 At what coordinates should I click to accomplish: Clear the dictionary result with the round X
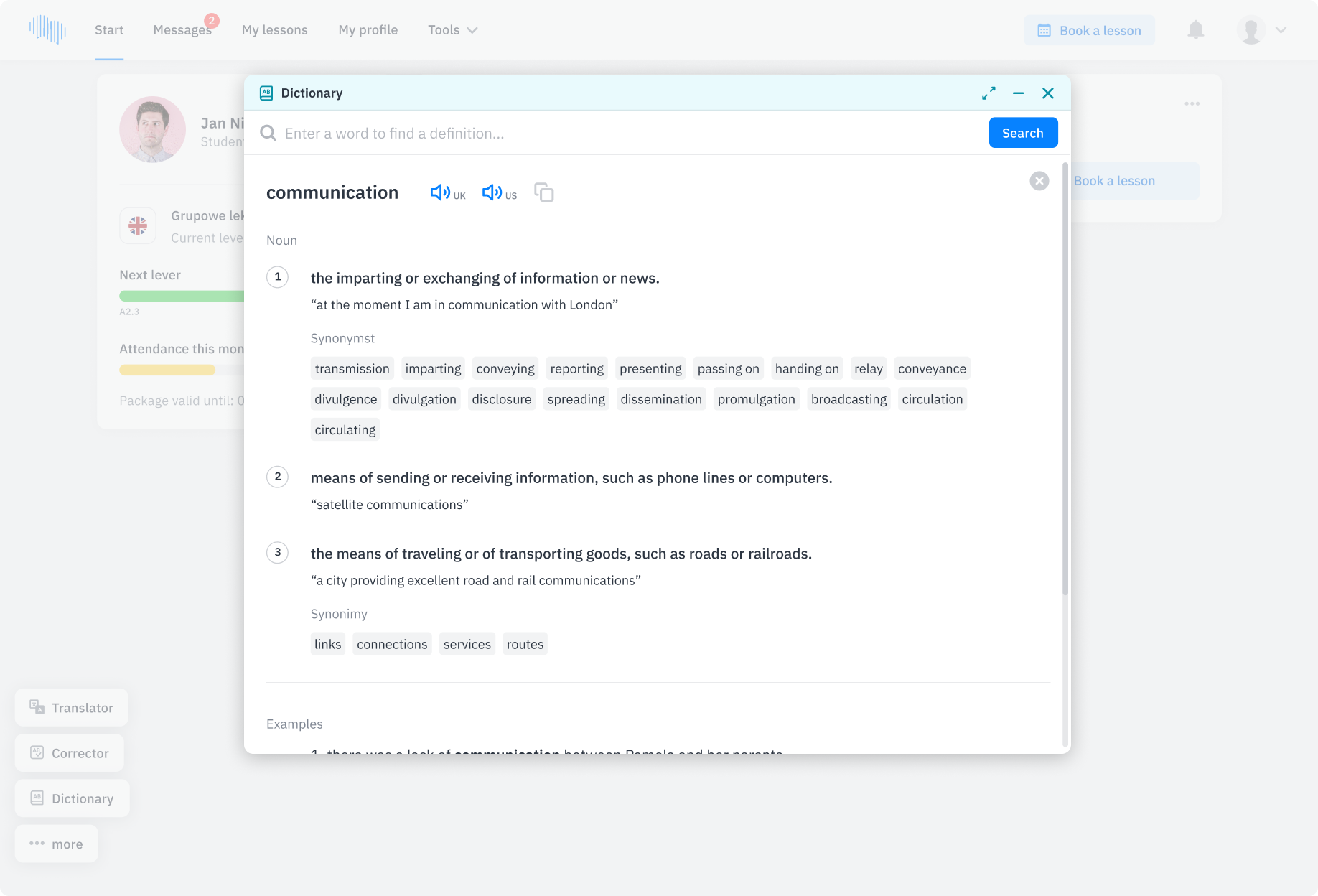1039,181
